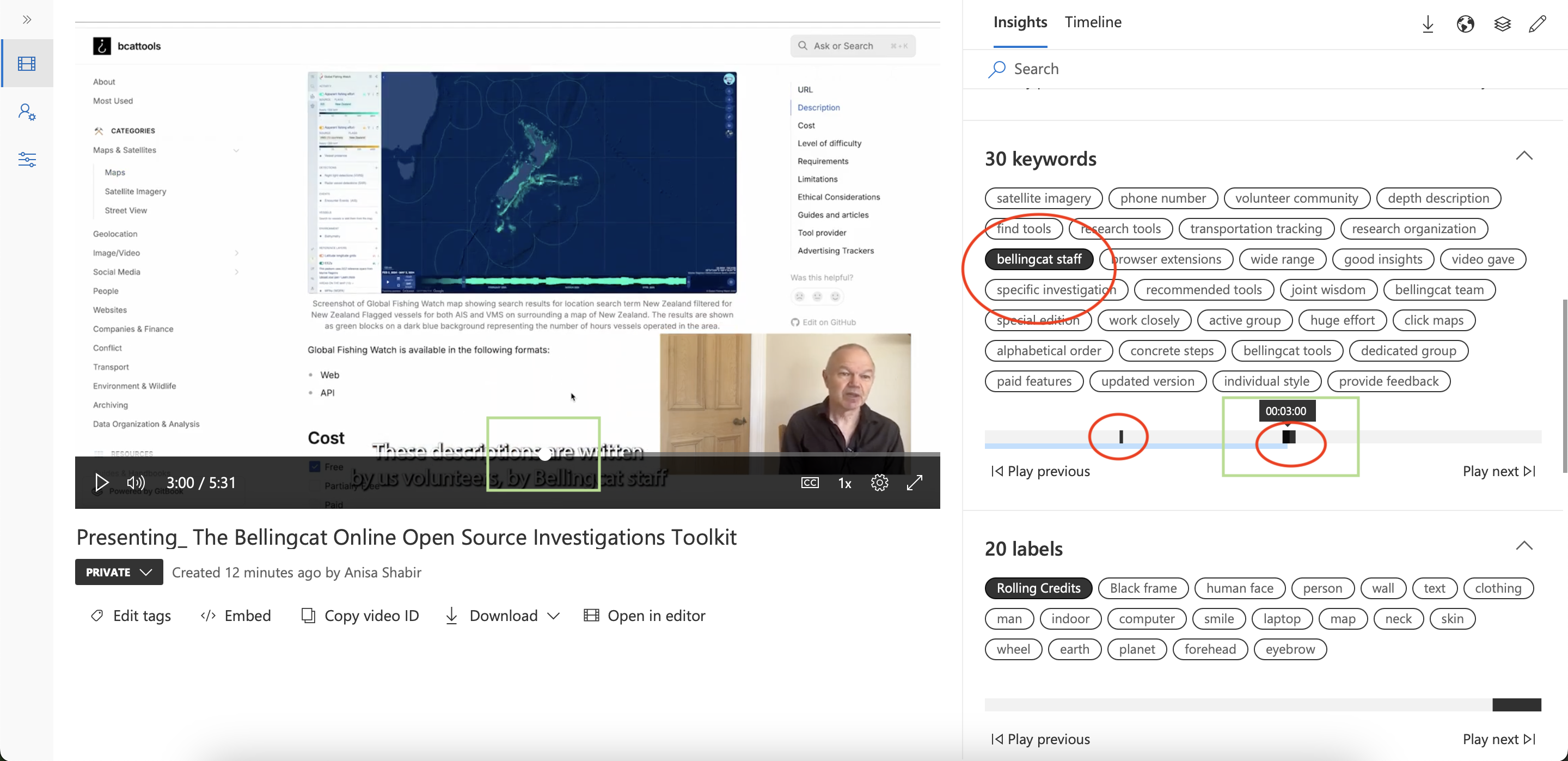
Task: Open account settings sidebar icon
Action: click(x=27, y=112)
